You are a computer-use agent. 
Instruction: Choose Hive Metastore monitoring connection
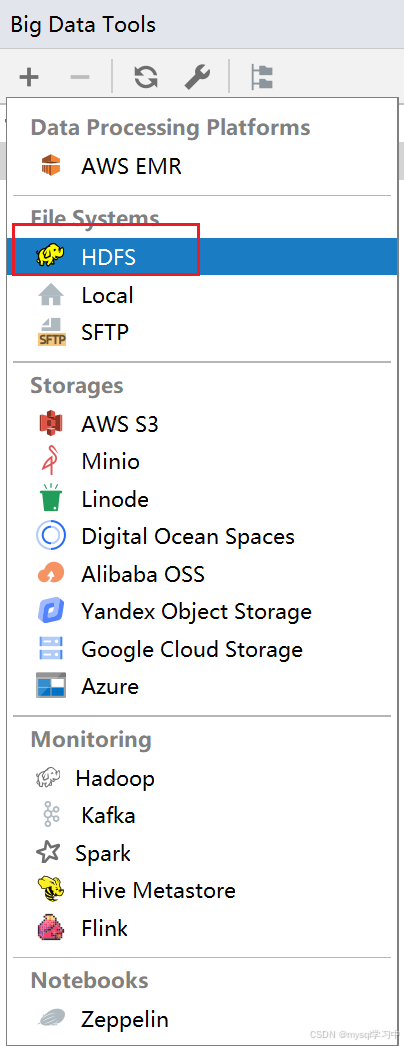tap(202, 890)
